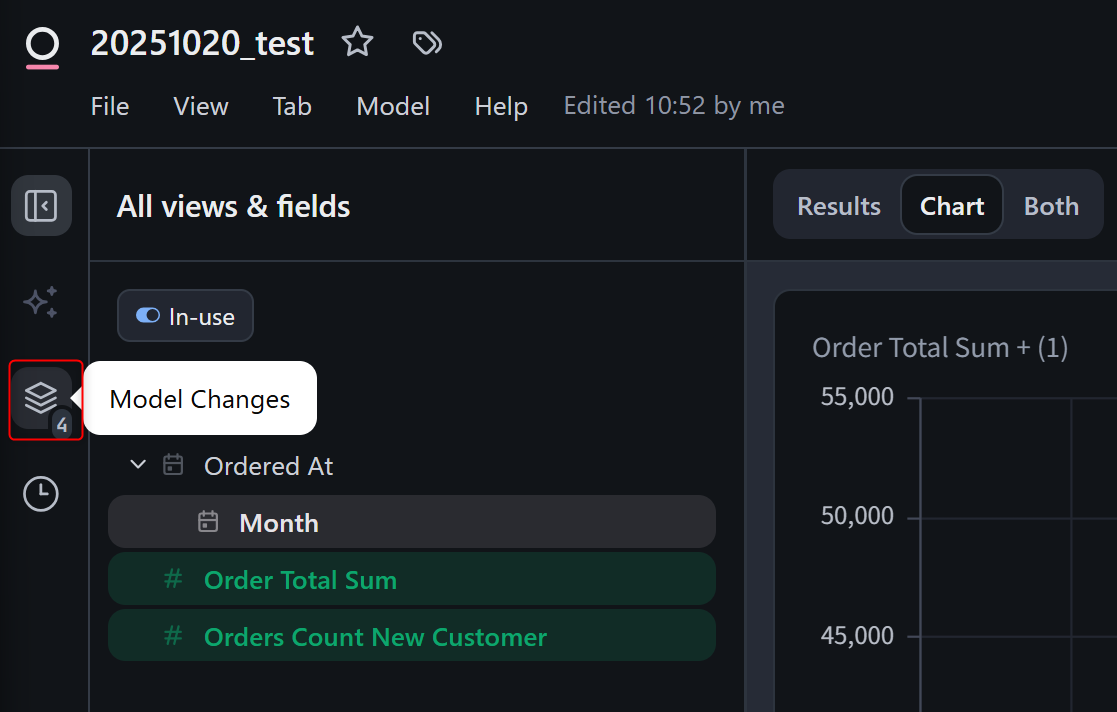The width and height of the screenshot is (1117, 712).
Task: Open the Tab menu
Action: 292,106
